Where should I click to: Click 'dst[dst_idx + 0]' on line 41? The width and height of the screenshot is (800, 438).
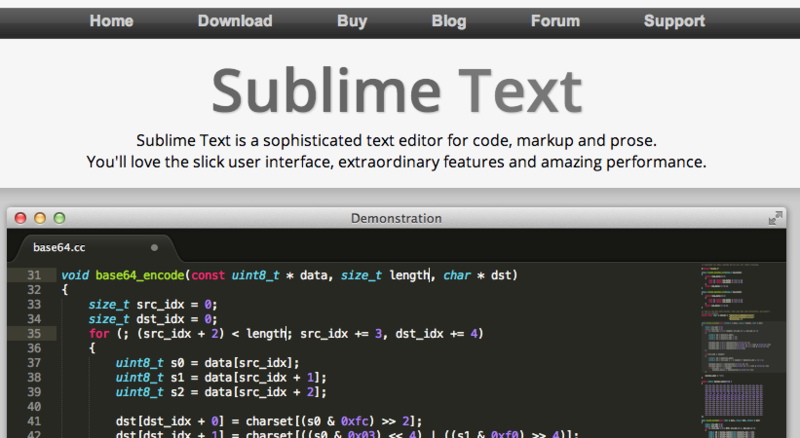point(170,422)
